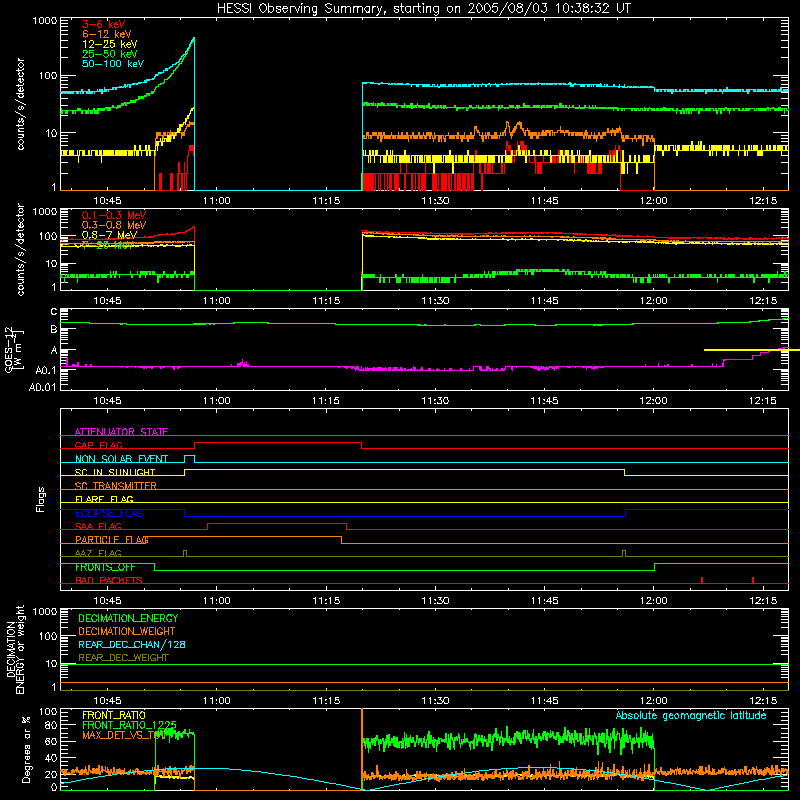Click the A0.01 tick label on GOES axis
The image size is (800, 800).
42,387
